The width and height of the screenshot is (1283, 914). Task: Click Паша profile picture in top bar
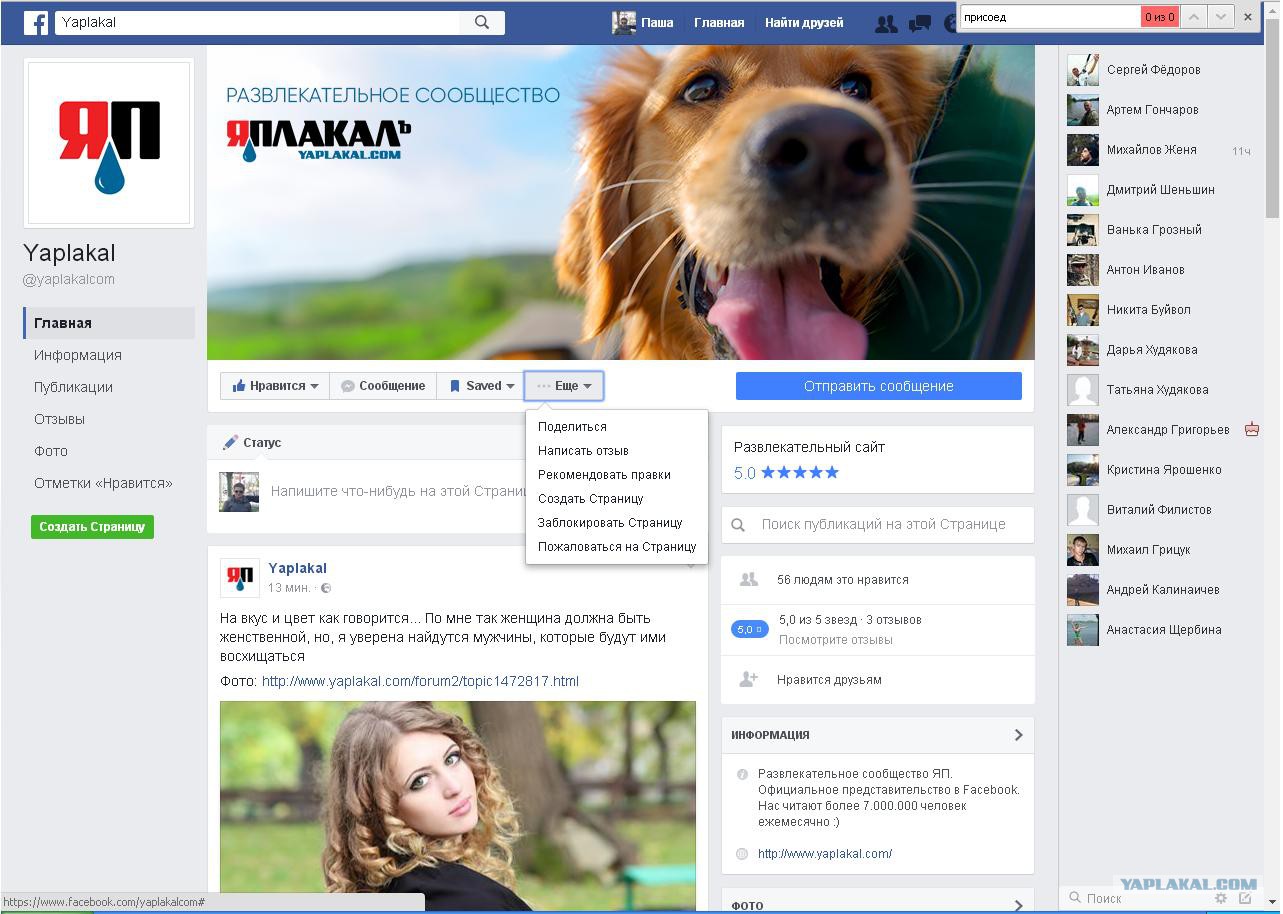point(624,22)
